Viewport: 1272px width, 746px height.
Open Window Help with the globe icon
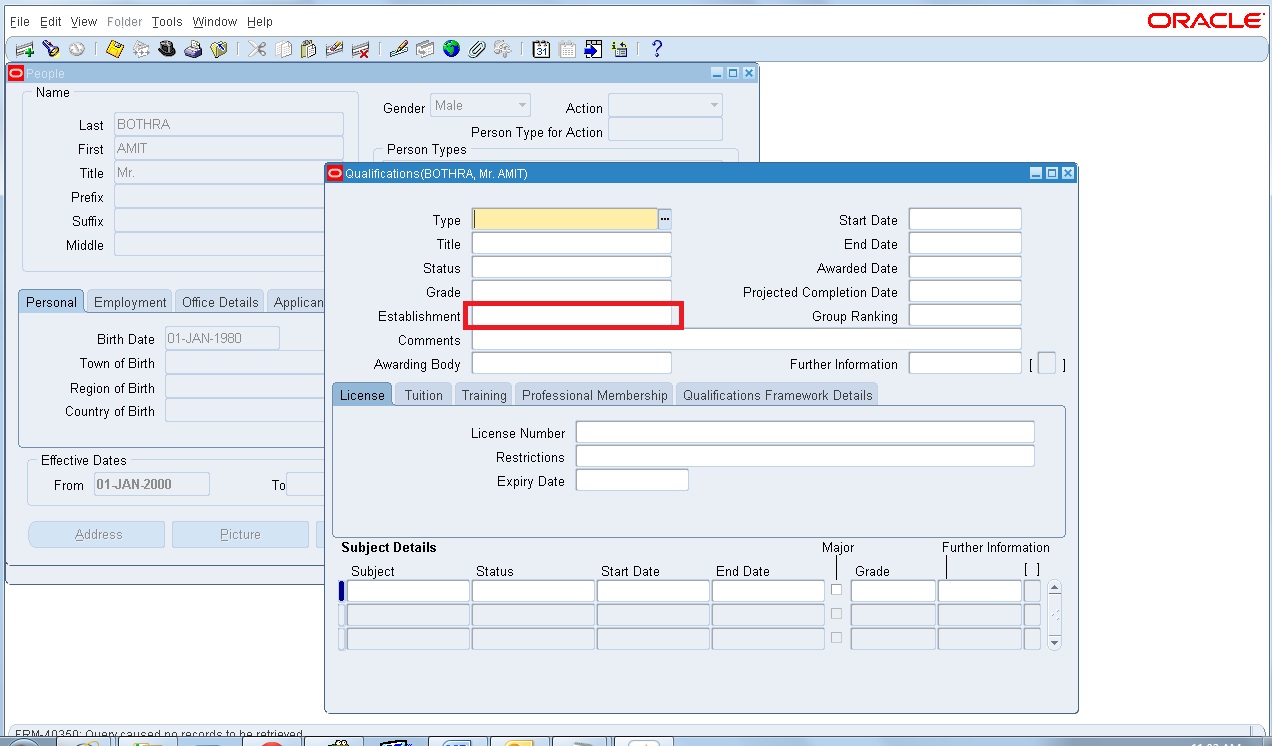(451, 48)
